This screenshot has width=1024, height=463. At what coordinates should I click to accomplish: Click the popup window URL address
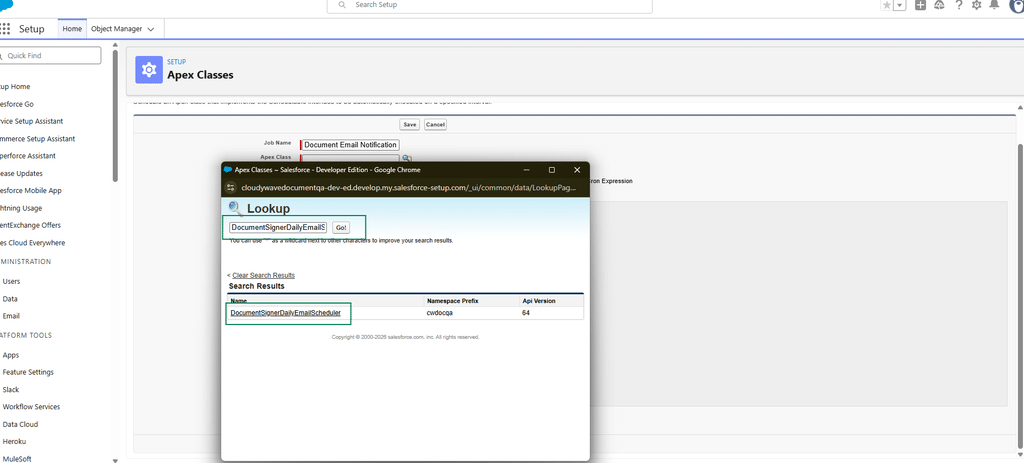point(409,187)
